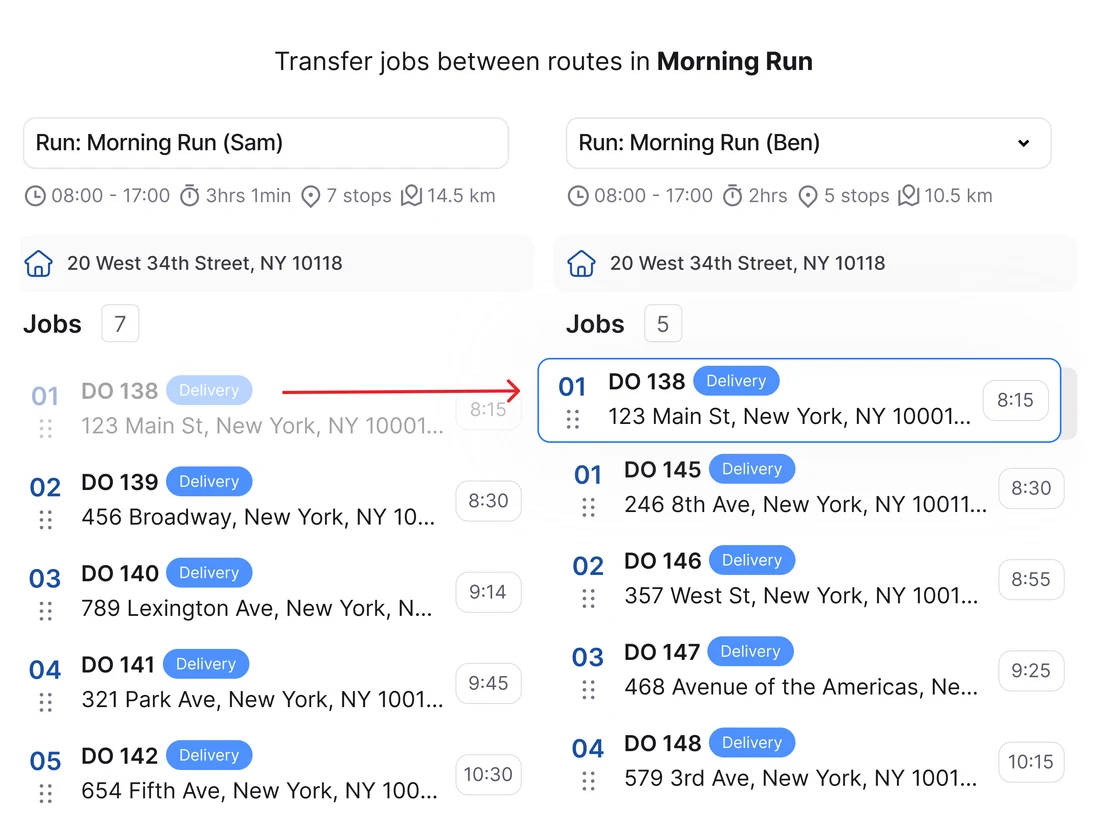Click the DO 145 job title
Image resolution: width=1100 pixels, height=818 pixels.
click(663, 469)
